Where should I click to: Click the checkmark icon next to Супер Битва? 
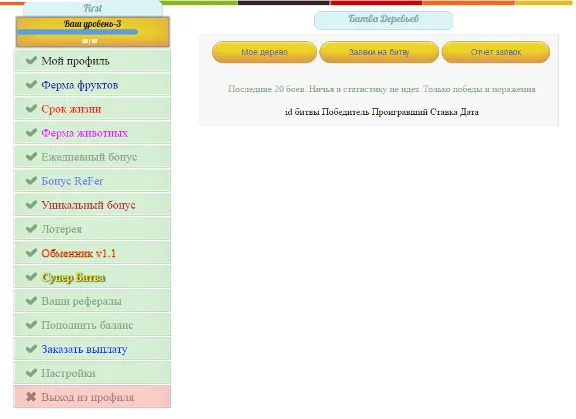32,277
